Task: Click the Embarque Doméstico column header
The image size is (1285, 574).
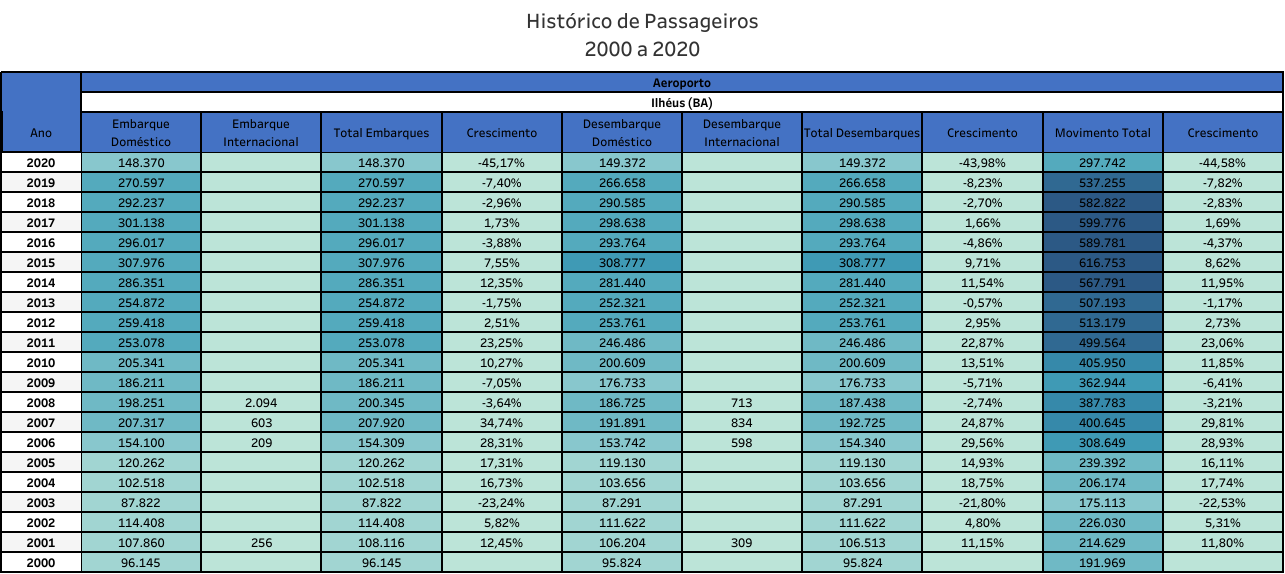Action: click(x=141, y=132)
